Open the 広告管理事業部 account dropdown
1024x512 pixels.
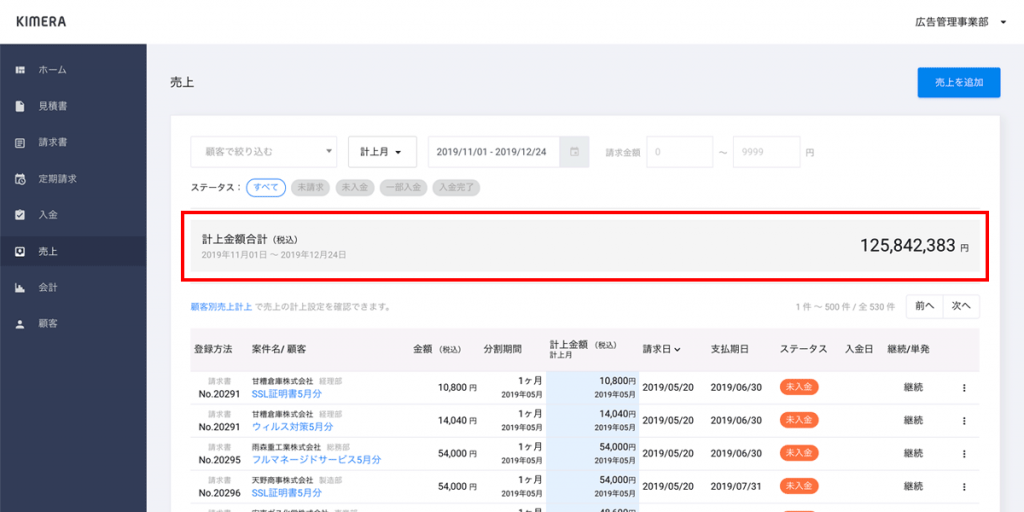960,22
